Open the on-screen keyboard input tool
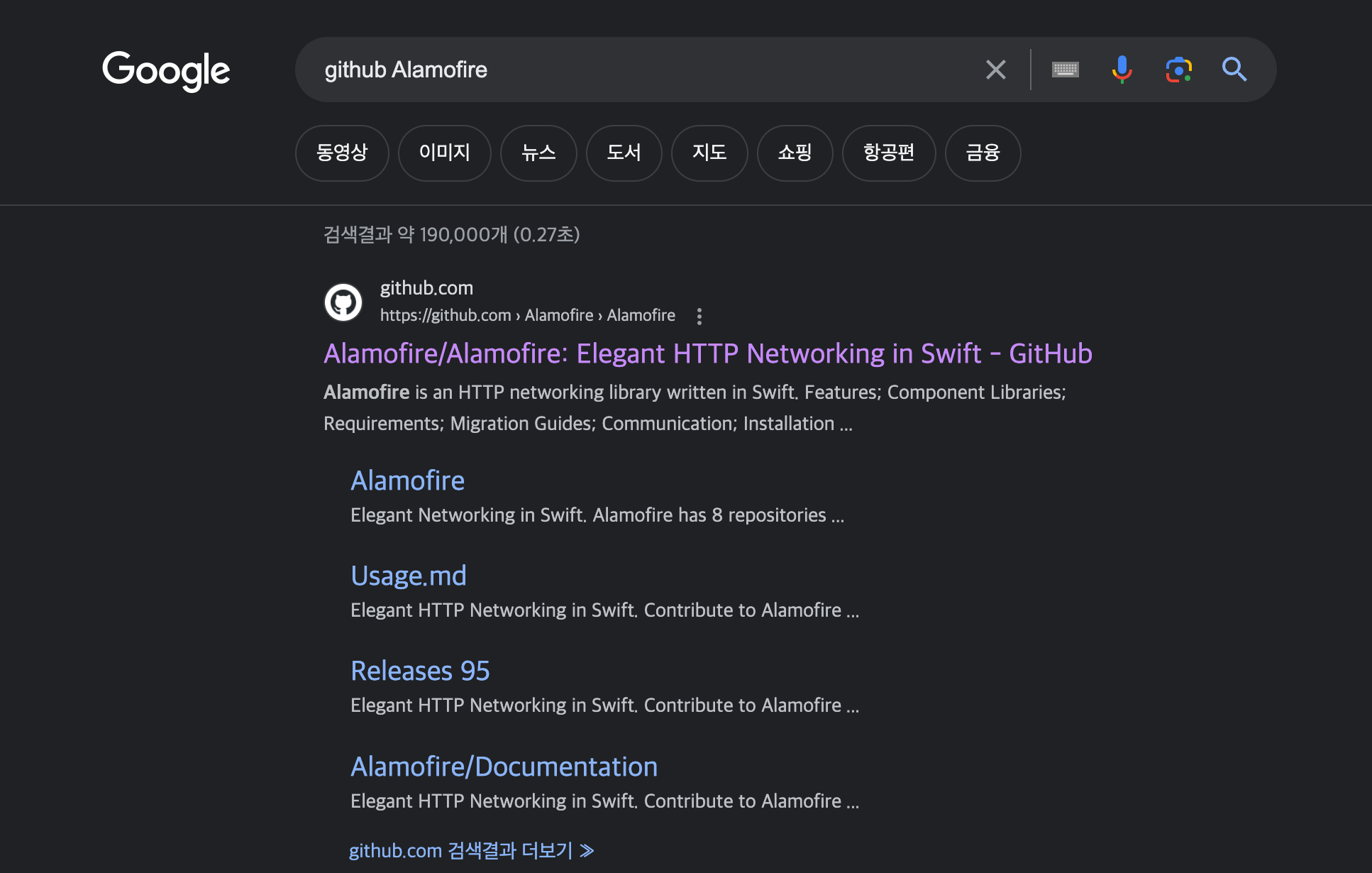Screen dimensions: 1372x873 point(1065,70)
